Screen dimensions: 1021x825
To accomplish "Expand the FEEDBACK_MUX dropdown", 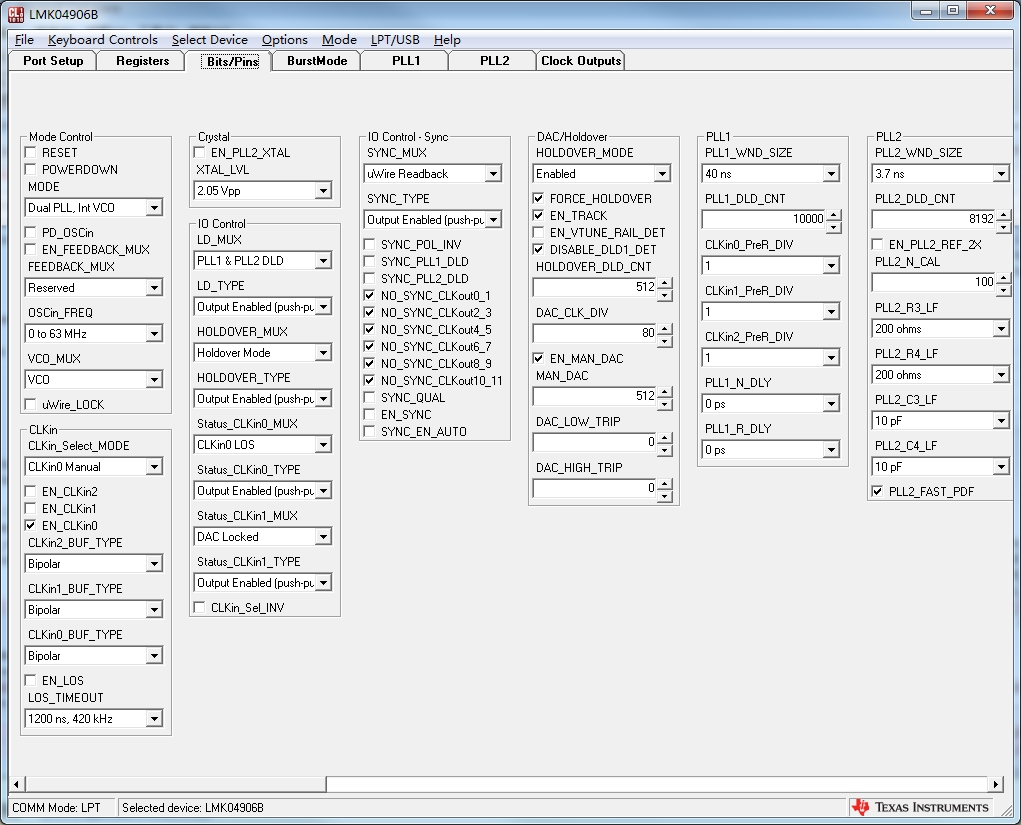I will [94, 288].
